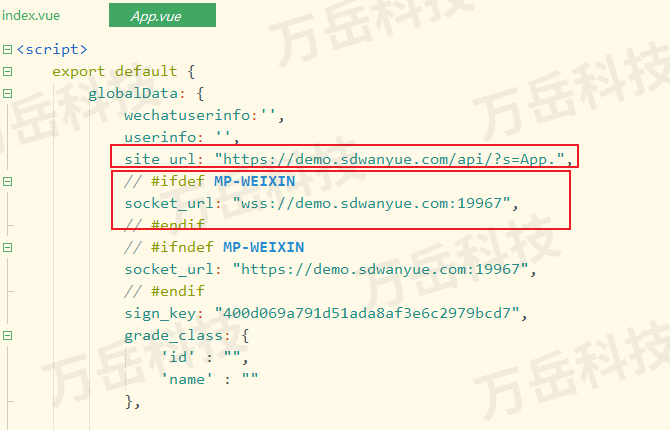The width and height of the screenshot is (670, 430).
Task: Click the // #ifndef MP-WEIXIN comment
Action: click(x=214, y=247)
